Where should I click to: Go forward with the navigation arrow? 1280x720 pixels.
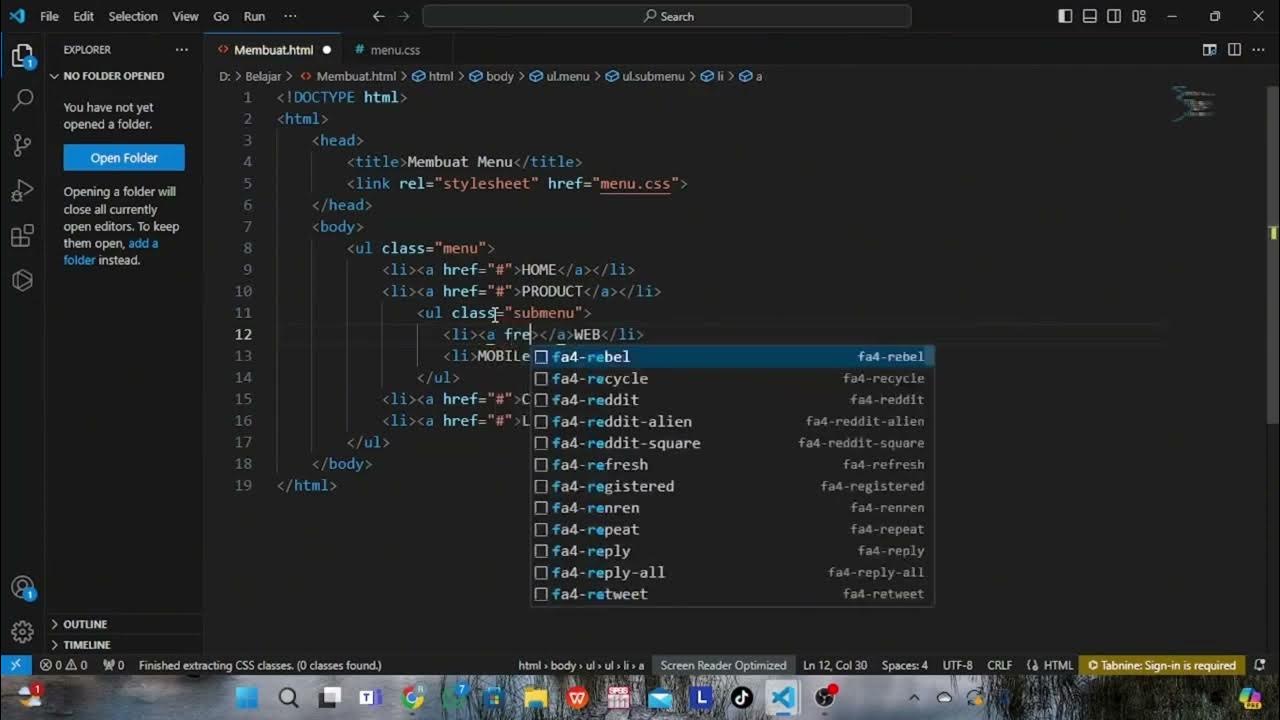404,16
